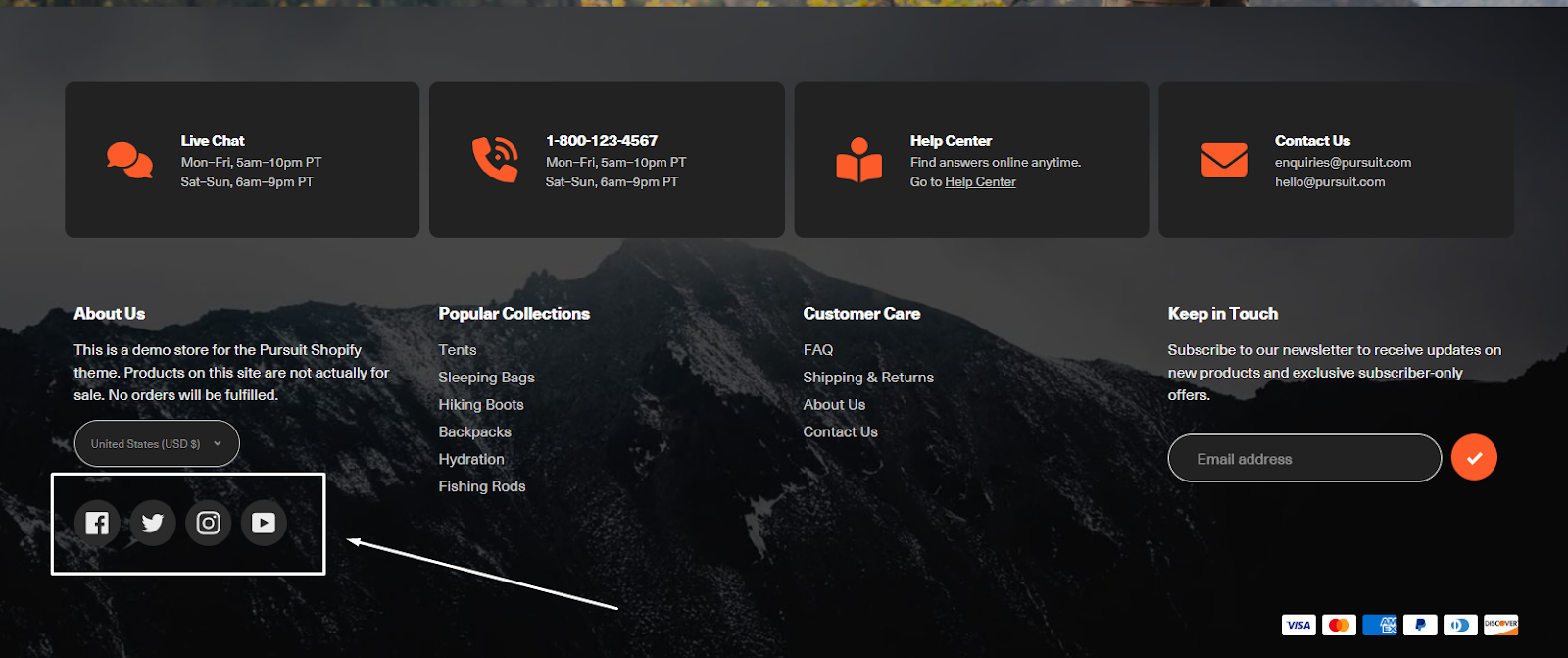Click the Help Center card heading
Viewport: 1568px width, 658px height.
pos(951,141)
